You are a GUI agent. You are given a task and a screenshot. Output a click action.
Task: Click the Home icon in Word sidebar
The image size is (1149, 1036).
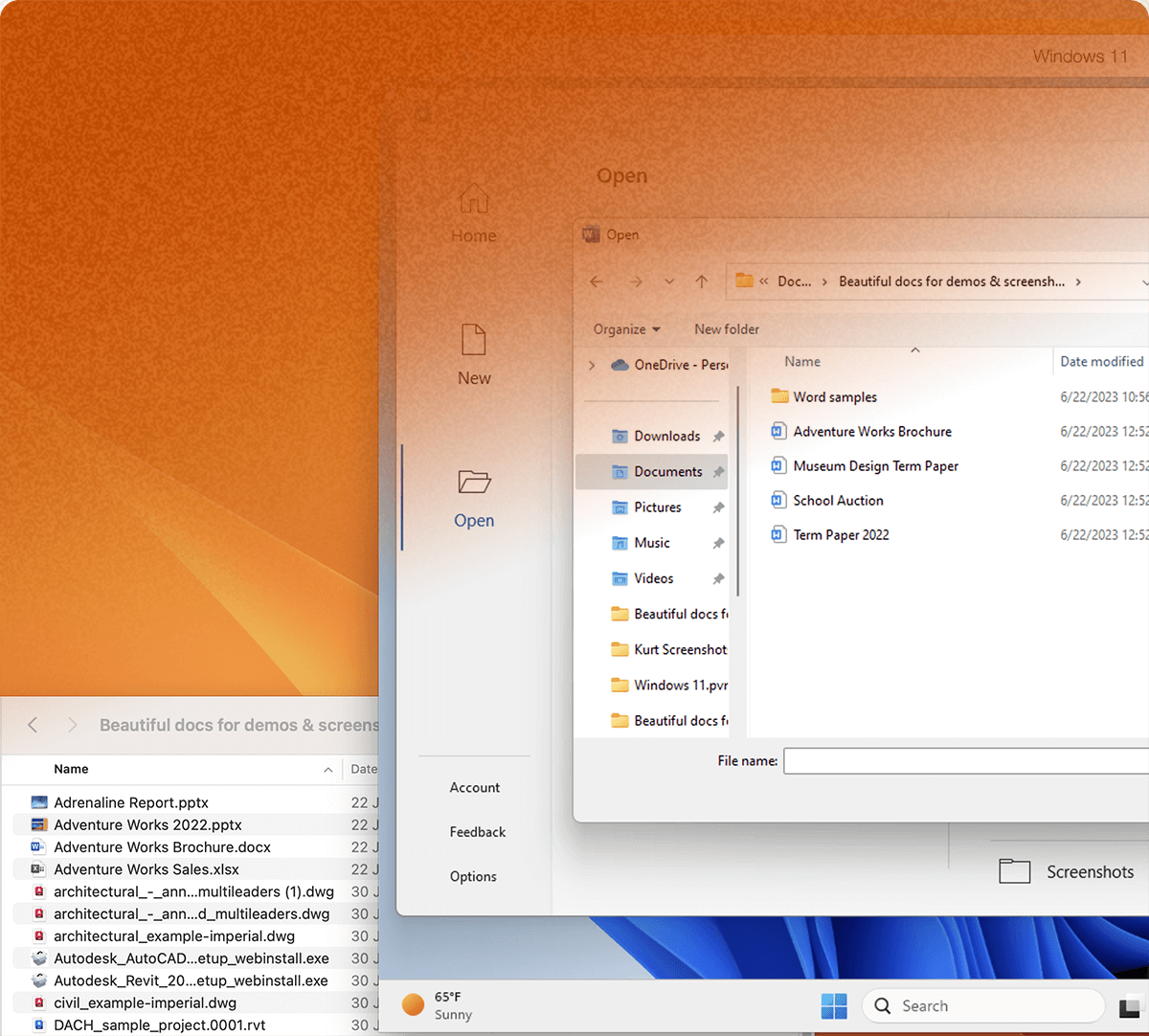[x=474, y=201]
